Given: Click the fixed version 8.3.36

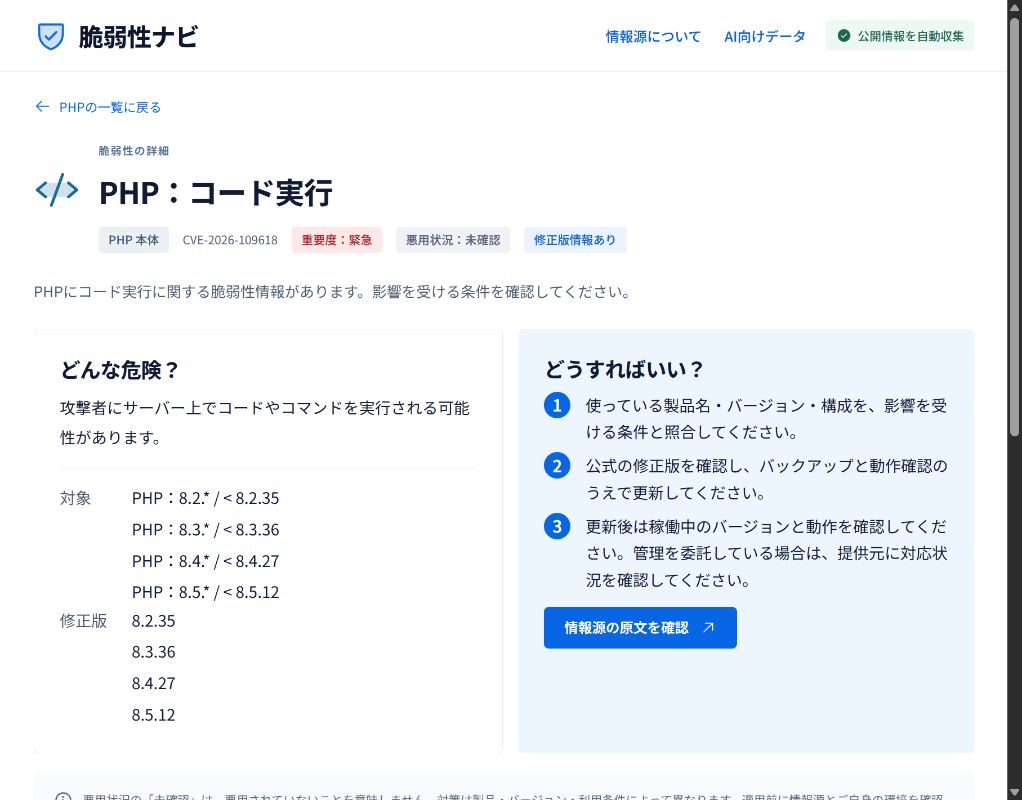Looking at the screenshot, I should click(x=153, y=652).
